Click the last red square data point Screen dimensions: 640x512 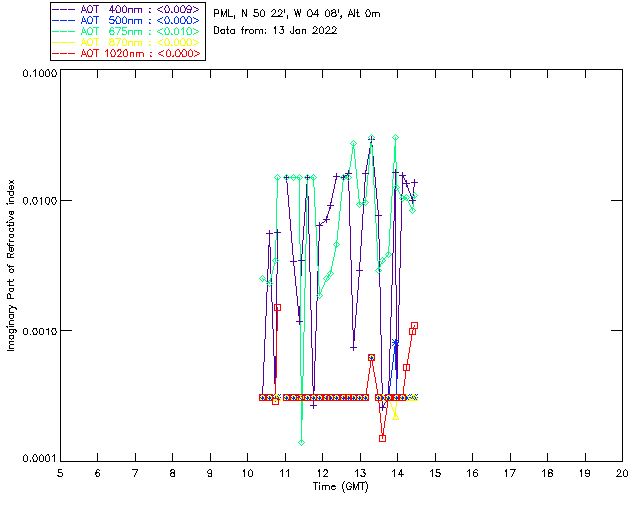pos(414,325)
